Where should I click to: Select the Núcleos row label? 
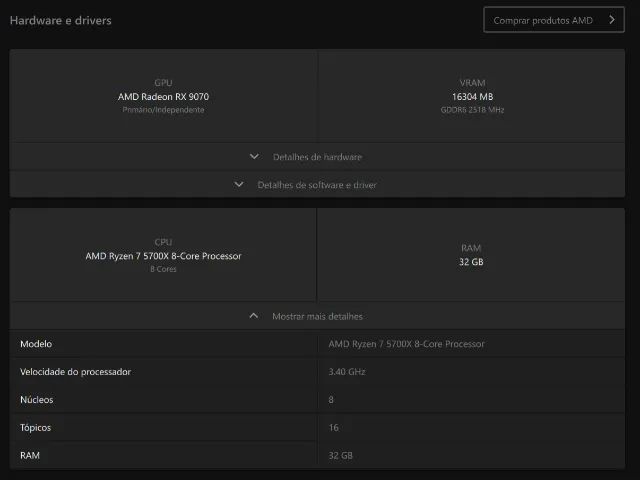click(x=37, y=400)
